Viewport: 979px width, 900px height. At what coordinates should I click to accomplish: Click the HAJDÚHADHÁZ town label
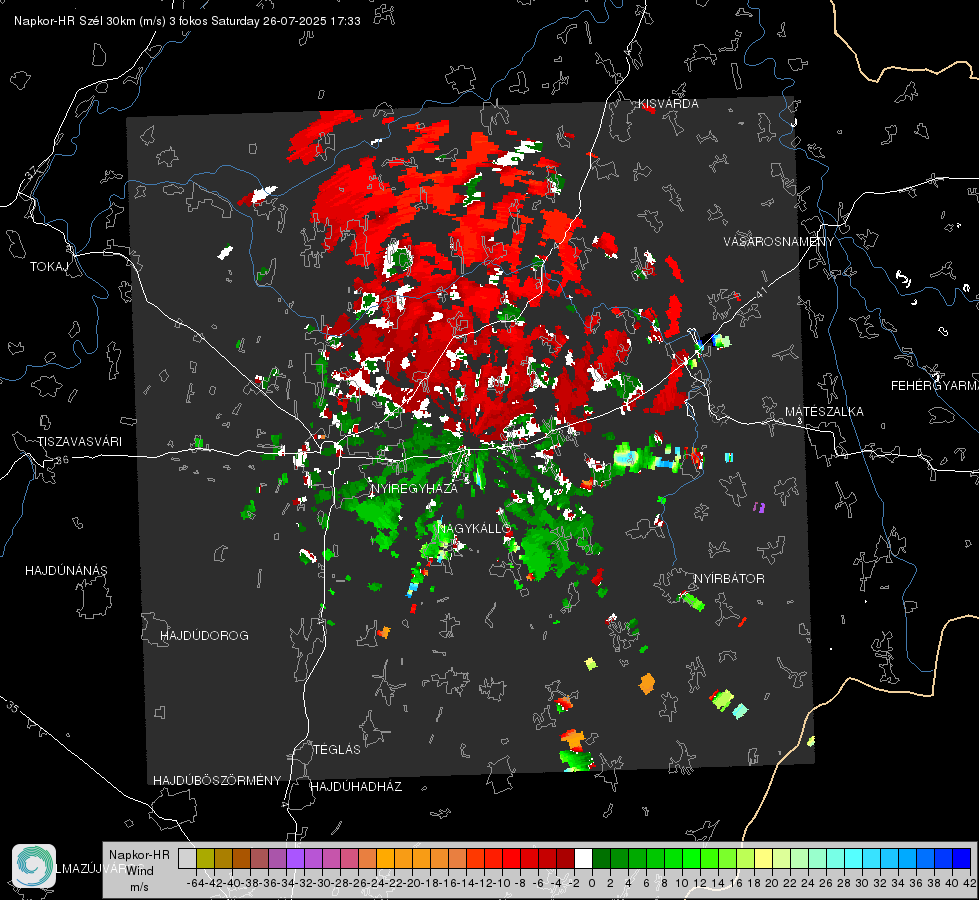356,787
